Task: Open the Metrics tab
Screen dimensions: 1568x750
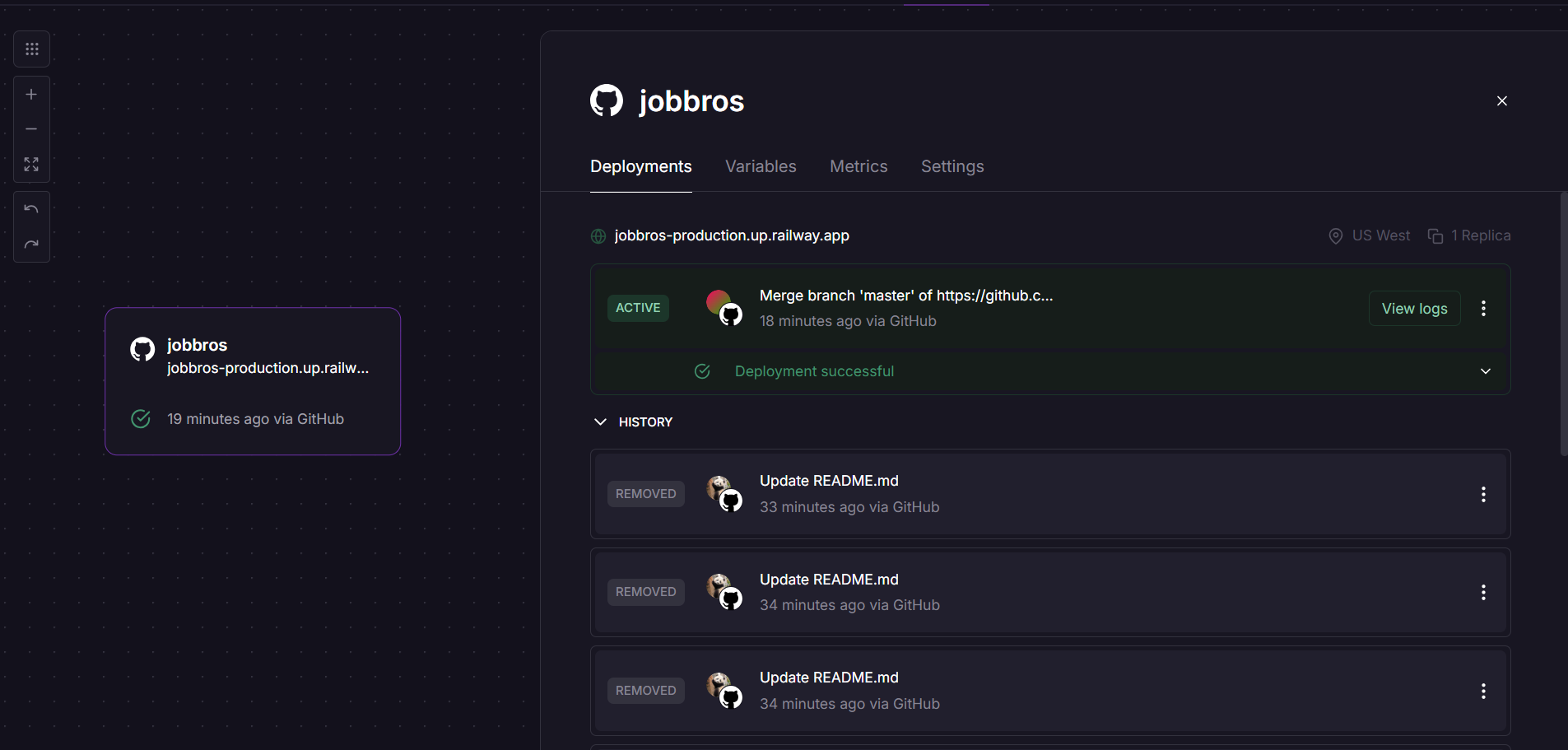Action: pos(858,166)
